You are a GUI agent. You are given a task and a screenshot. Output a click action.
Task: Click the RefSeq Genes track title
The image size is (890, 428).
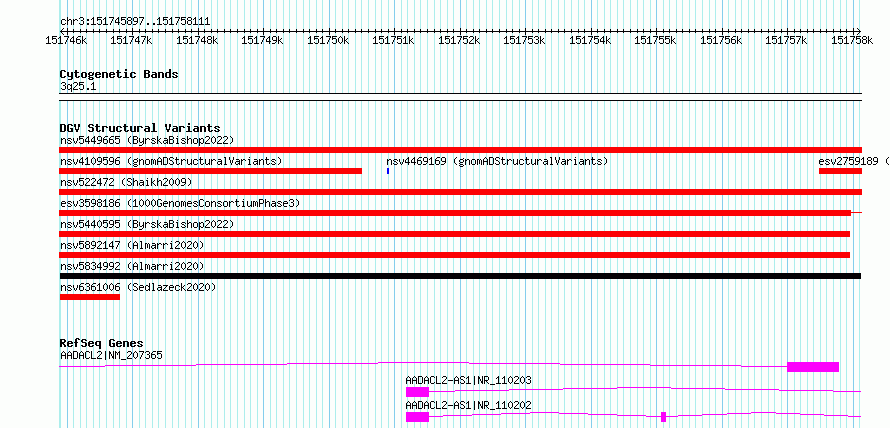102,343
